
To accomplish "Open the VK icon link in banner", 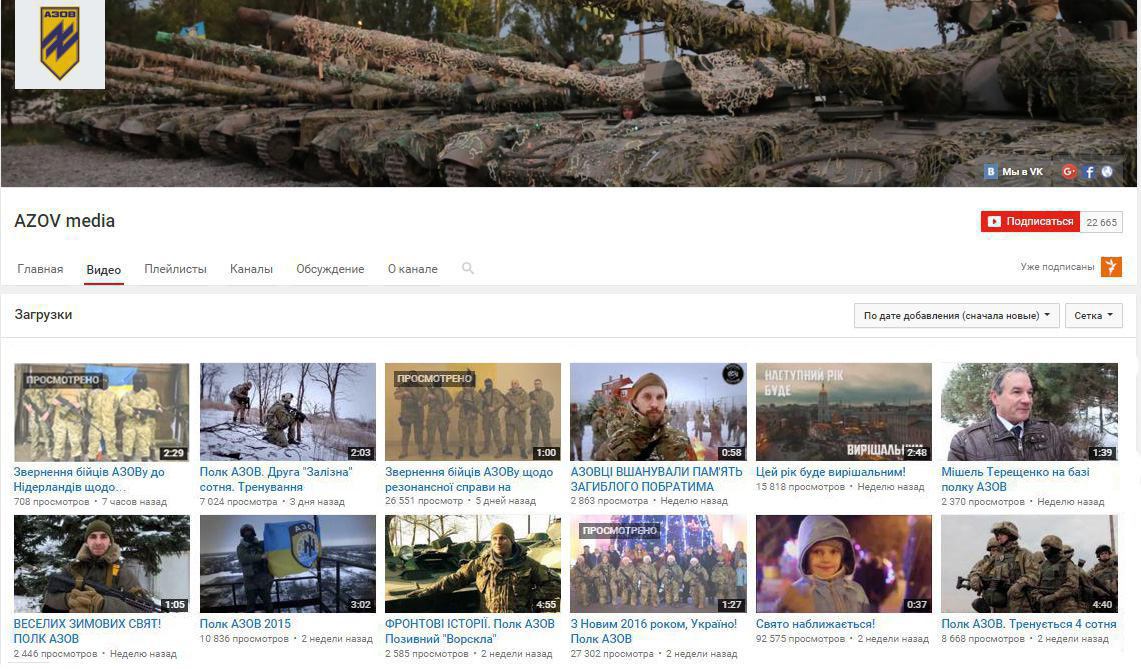I will [x=990, y=172].
